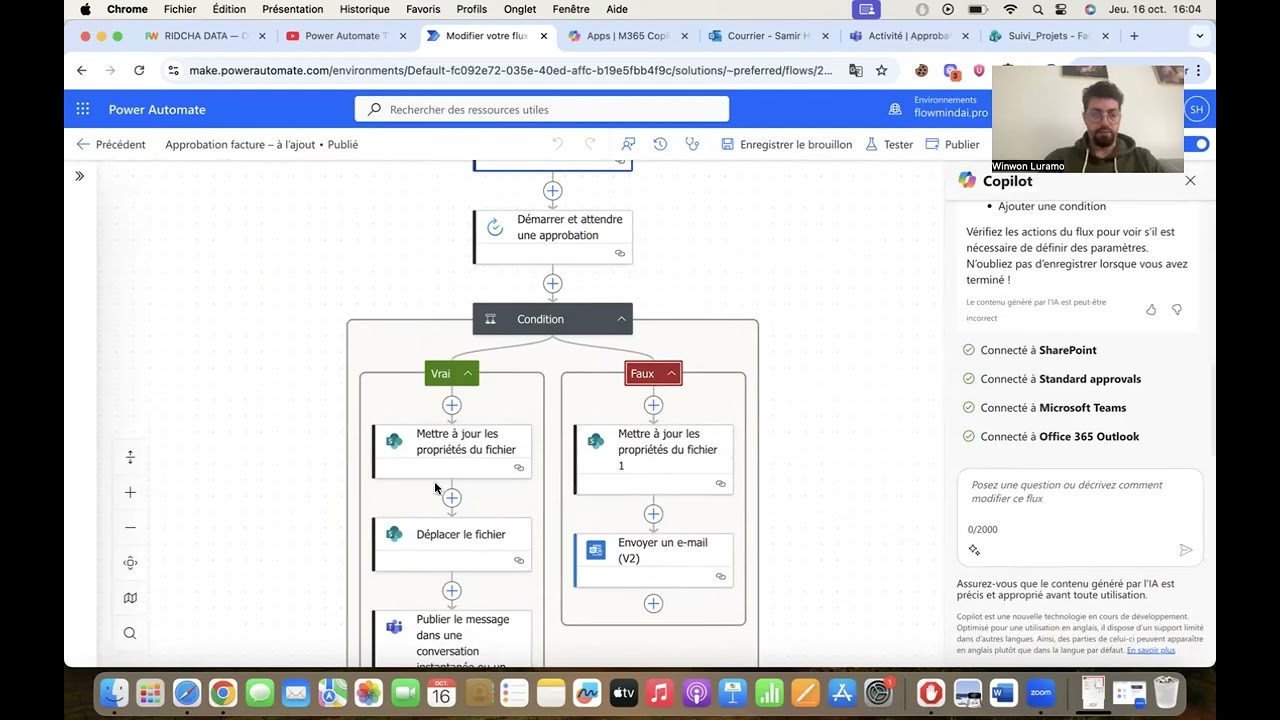
Task: Open the En savoir plus link
Action: pos(1151,650)
